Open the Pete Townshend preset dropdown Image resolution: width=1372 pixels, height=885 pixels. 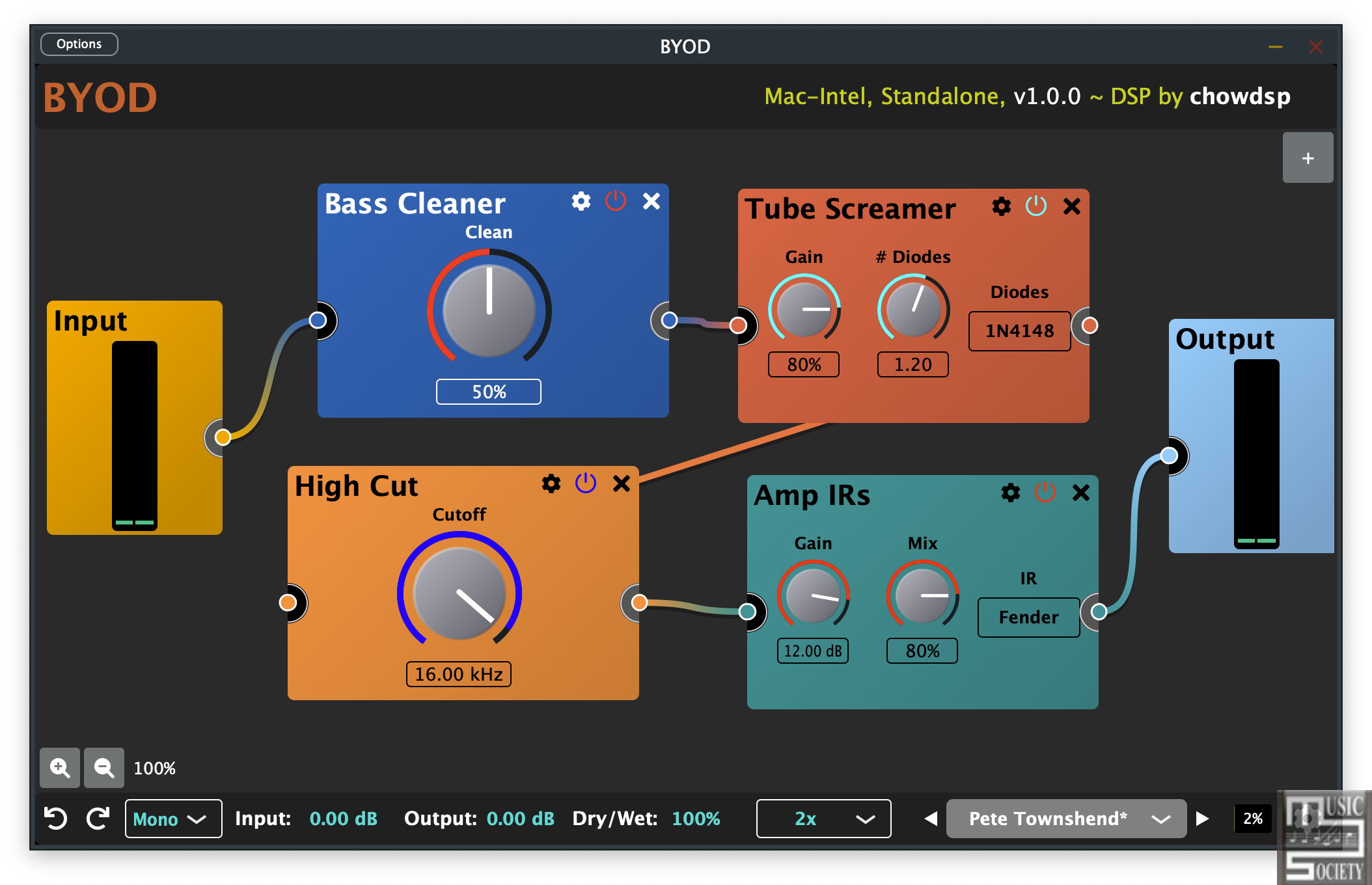1066,819
